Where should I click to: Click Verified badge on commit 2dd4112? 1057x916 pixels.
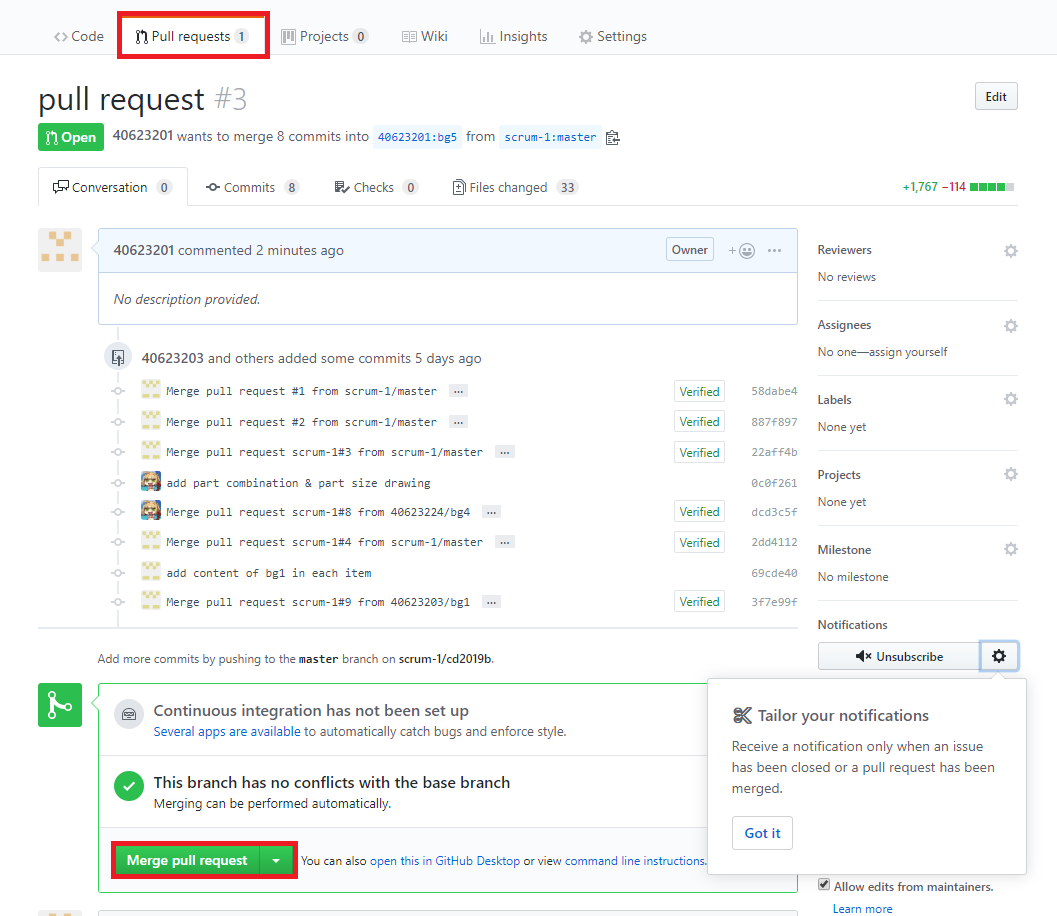[699, 543]
